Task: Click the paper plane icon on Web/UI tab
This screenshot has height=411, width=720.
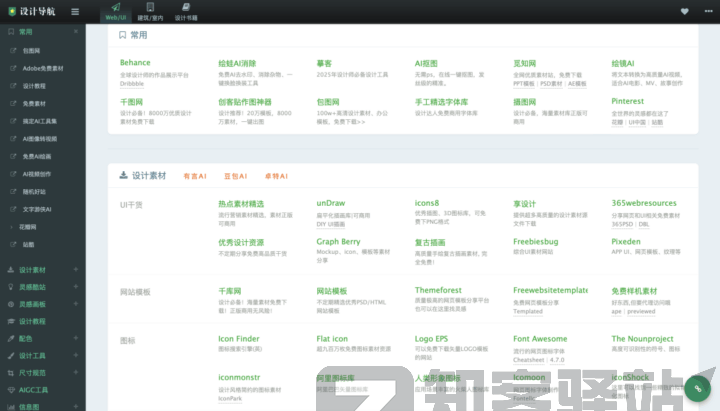Action: (116, 7)
